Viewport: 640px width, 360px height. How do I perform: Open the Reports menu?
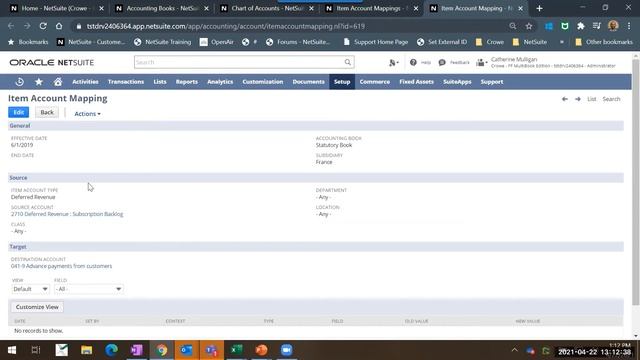187,82
